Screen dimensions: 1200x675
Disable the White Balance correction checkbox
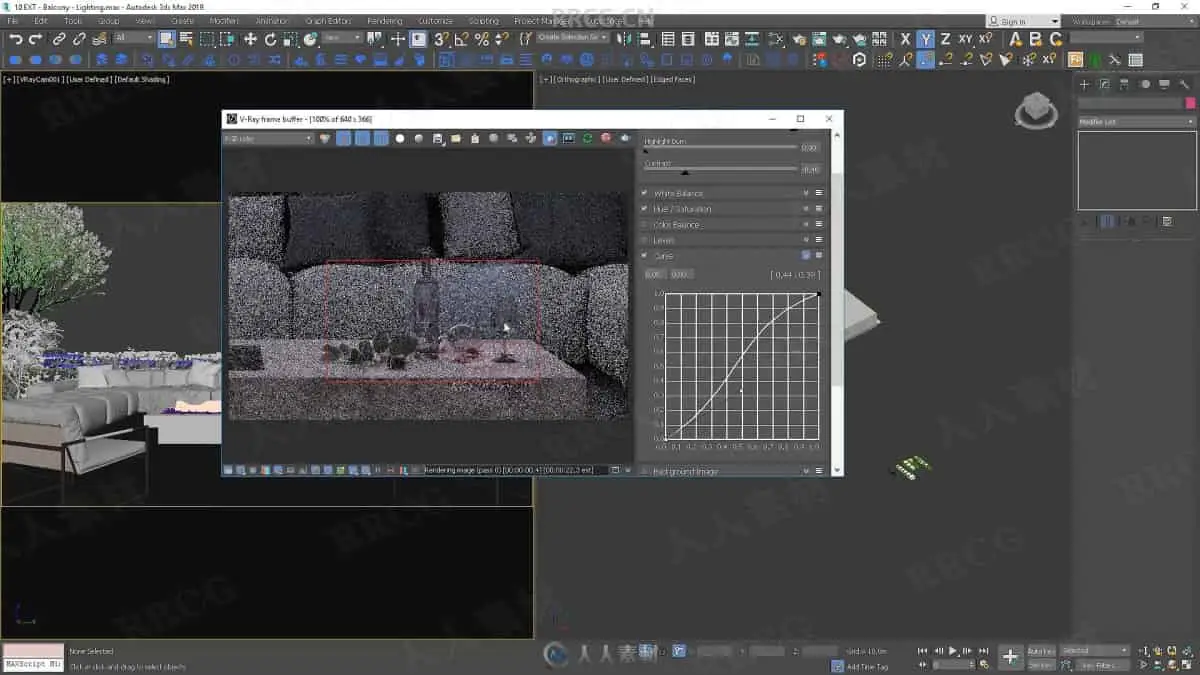point(645,193)
